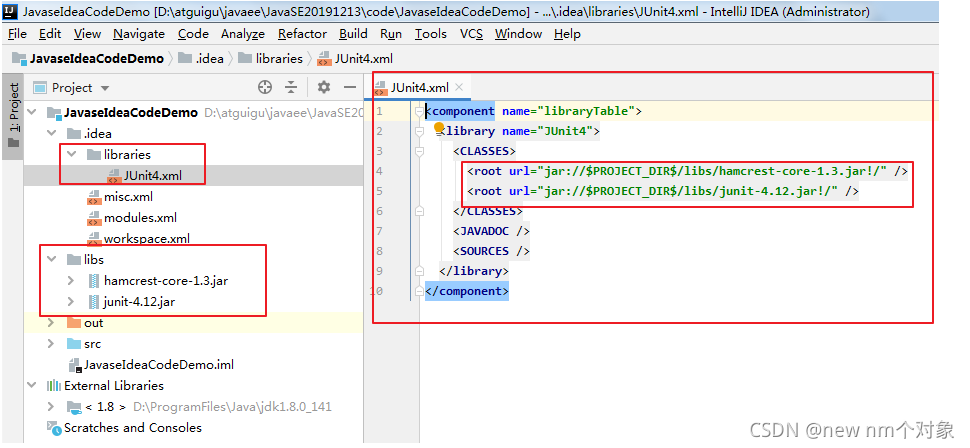Click the modules.xml file icon

tap(94, 218)
